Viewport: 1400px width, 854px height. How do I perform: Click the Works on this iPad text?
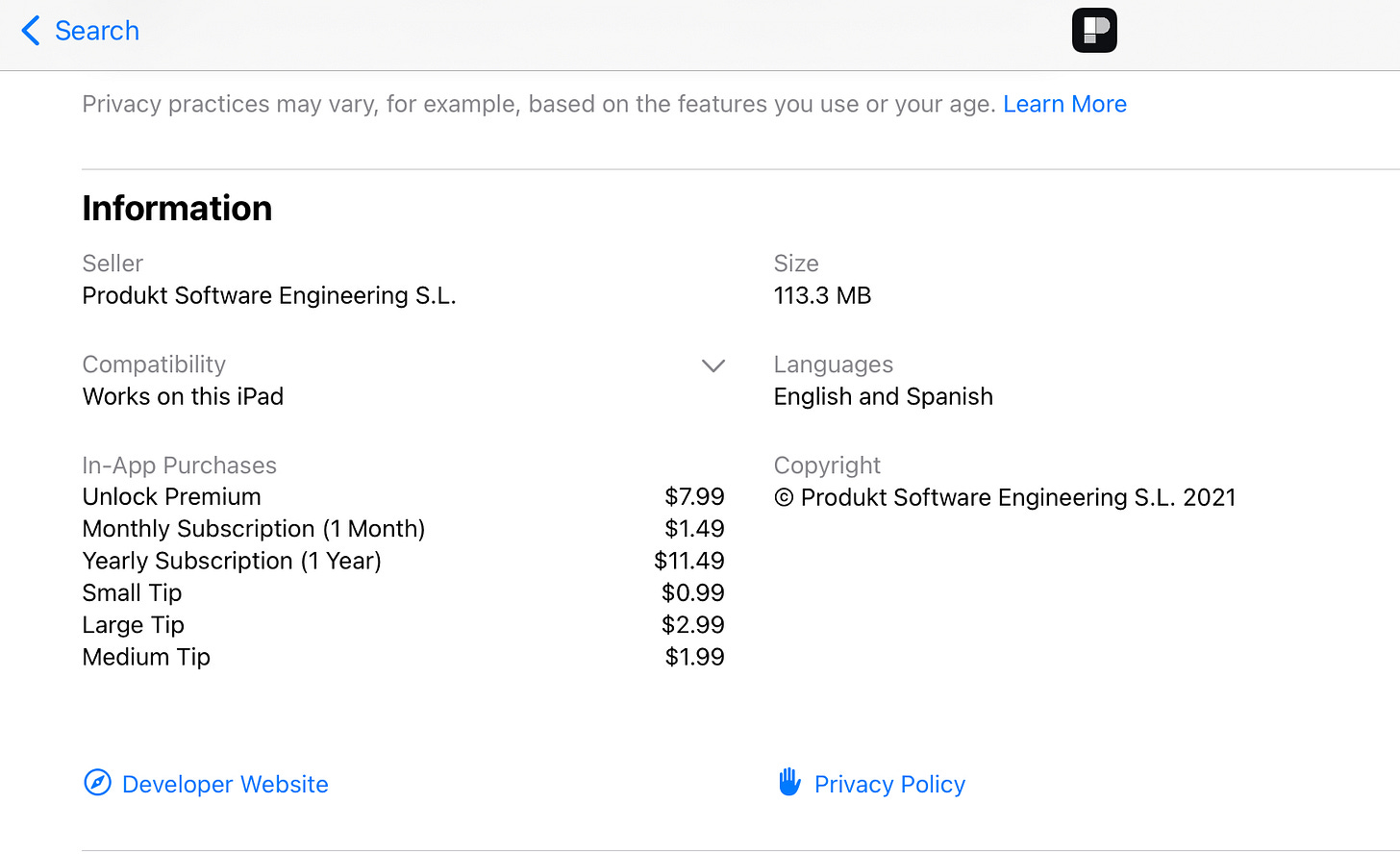(183, 396)
